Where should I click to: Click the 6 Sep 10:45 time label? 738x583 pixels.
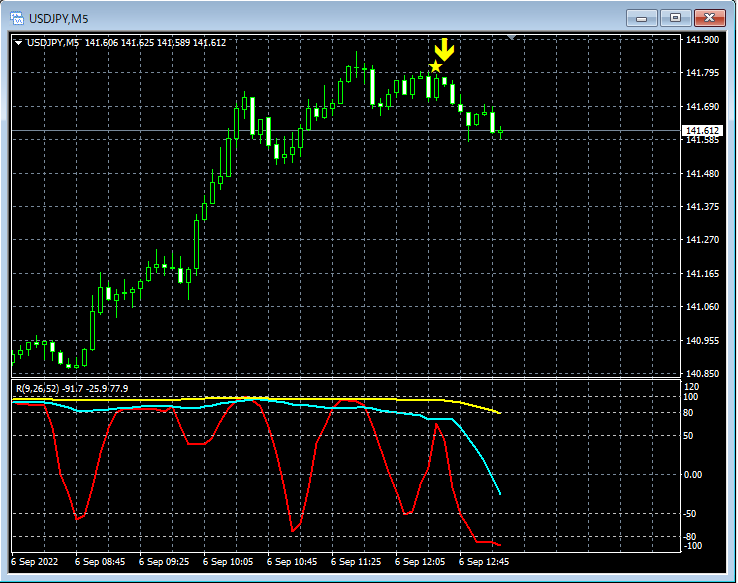292,562
